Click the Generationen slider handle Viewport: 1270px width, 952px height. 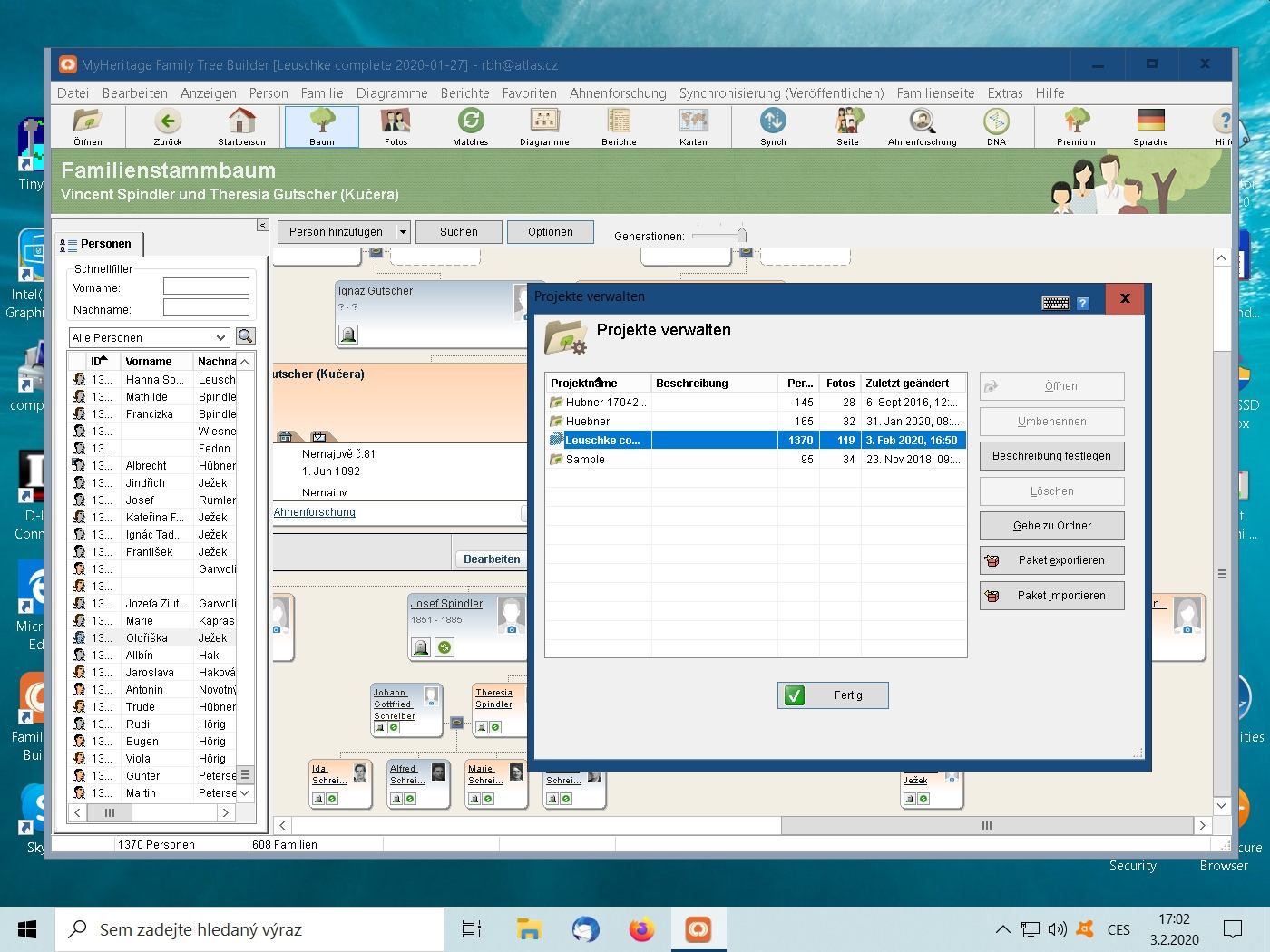741,236
